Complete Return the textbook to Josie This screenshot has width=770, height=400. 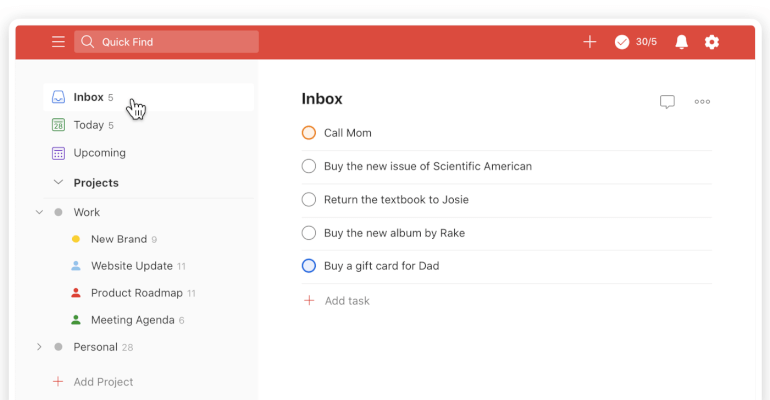[x=309, y=200]
